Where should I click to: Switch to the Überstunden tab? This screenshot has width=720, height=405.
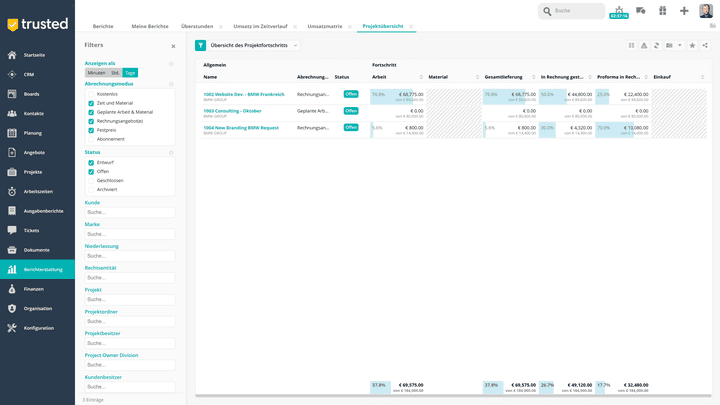tap(195, 26)
